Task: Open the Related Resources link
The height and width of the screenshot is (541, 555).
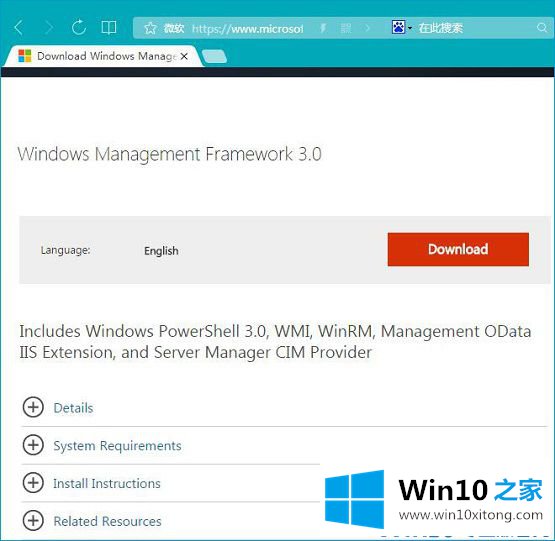Action: pos(107,521)
